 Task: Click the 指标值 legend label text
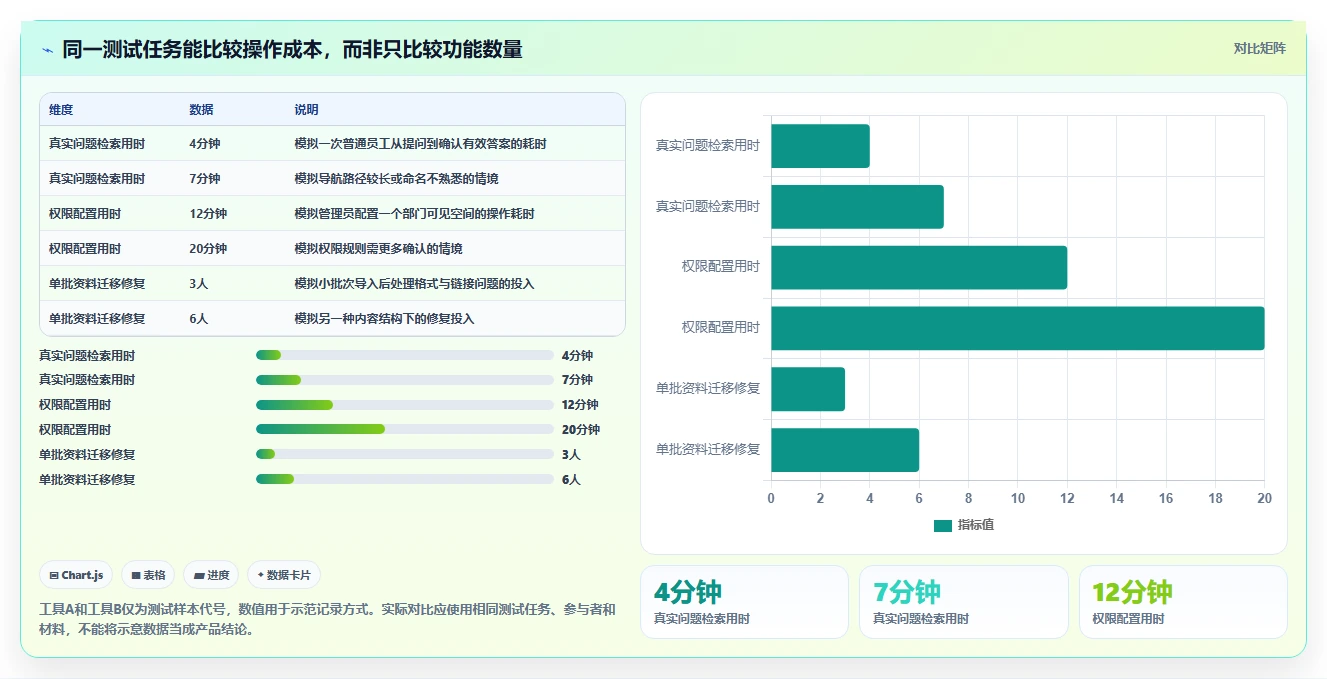point(976,525)
